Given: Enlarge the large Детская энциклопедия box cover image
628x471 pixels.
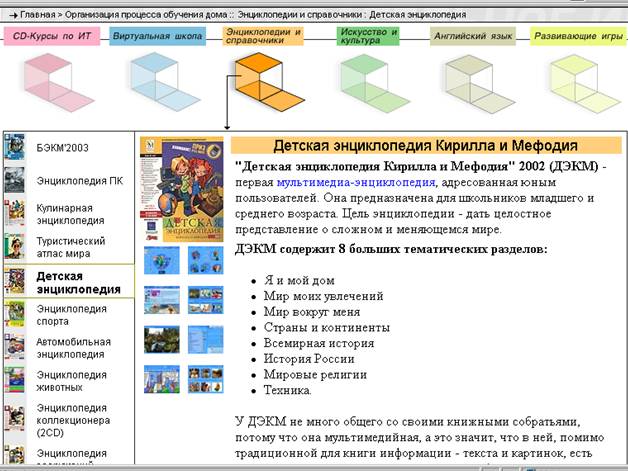Looking at the screenshot, I should tap(182, 189).
